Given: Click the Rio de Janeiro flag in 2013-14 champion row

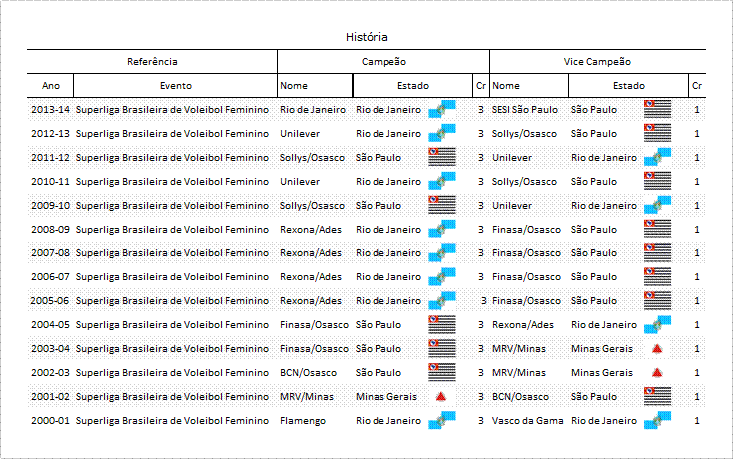Looking at the screenshot, I should [442, 109].
